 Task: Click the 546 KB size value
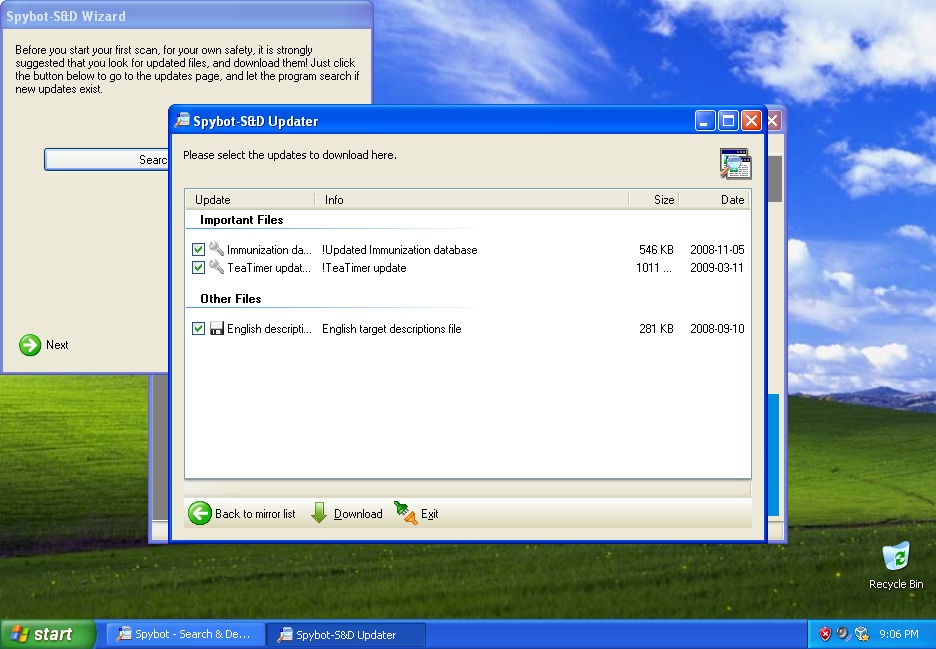656,250
